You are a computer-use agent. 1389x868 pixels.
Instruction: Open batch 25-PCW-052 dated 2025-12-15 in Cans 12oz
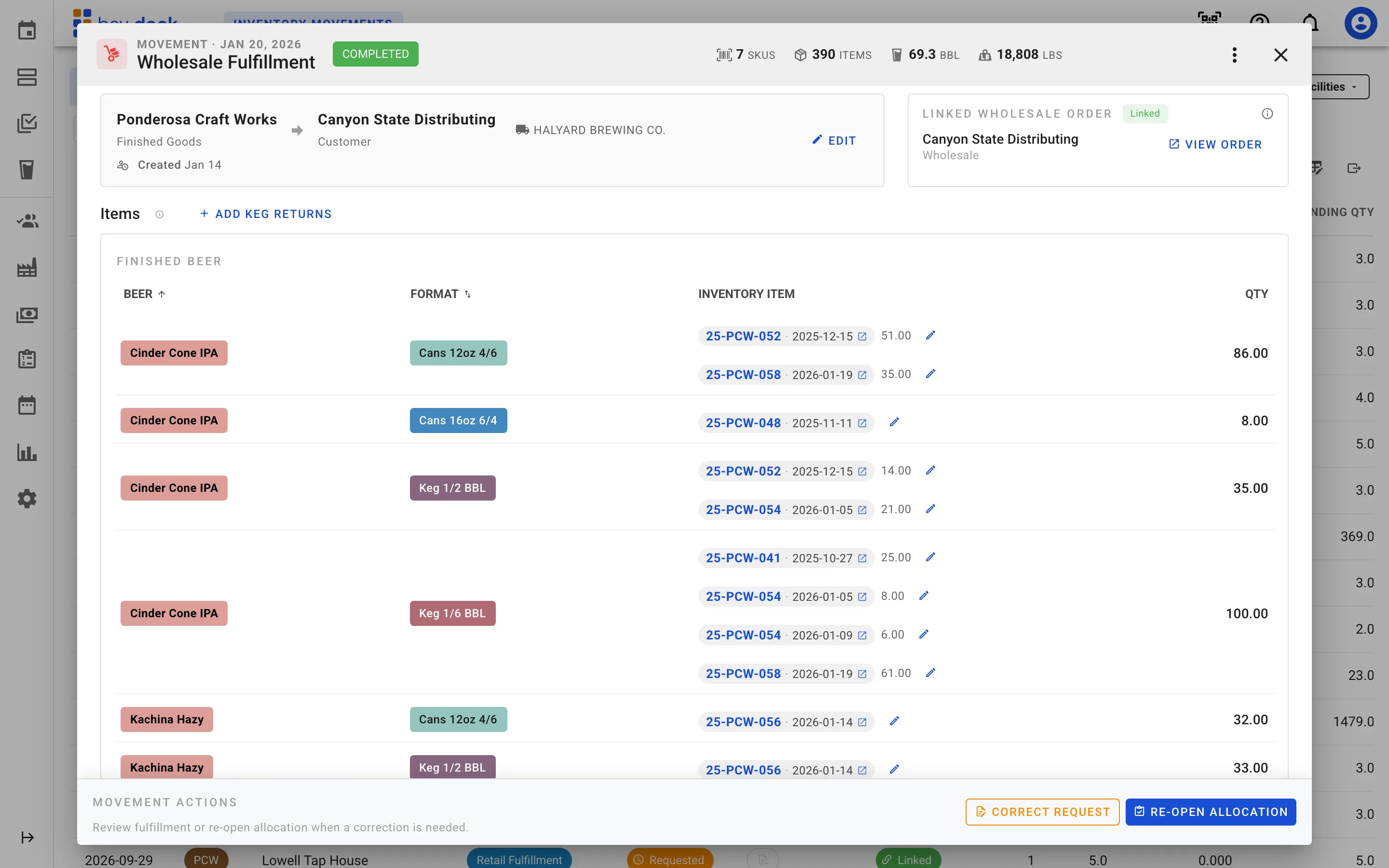[785, 337]
